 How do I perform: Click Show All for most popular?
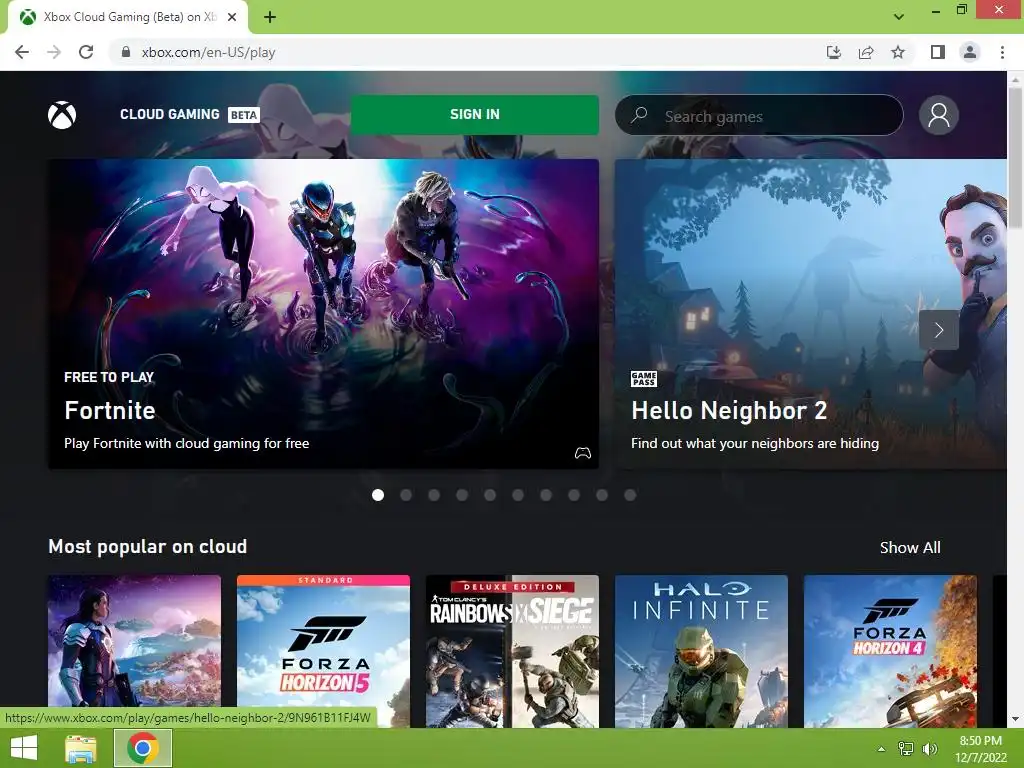pyautogui.click(x=910, y=547)
